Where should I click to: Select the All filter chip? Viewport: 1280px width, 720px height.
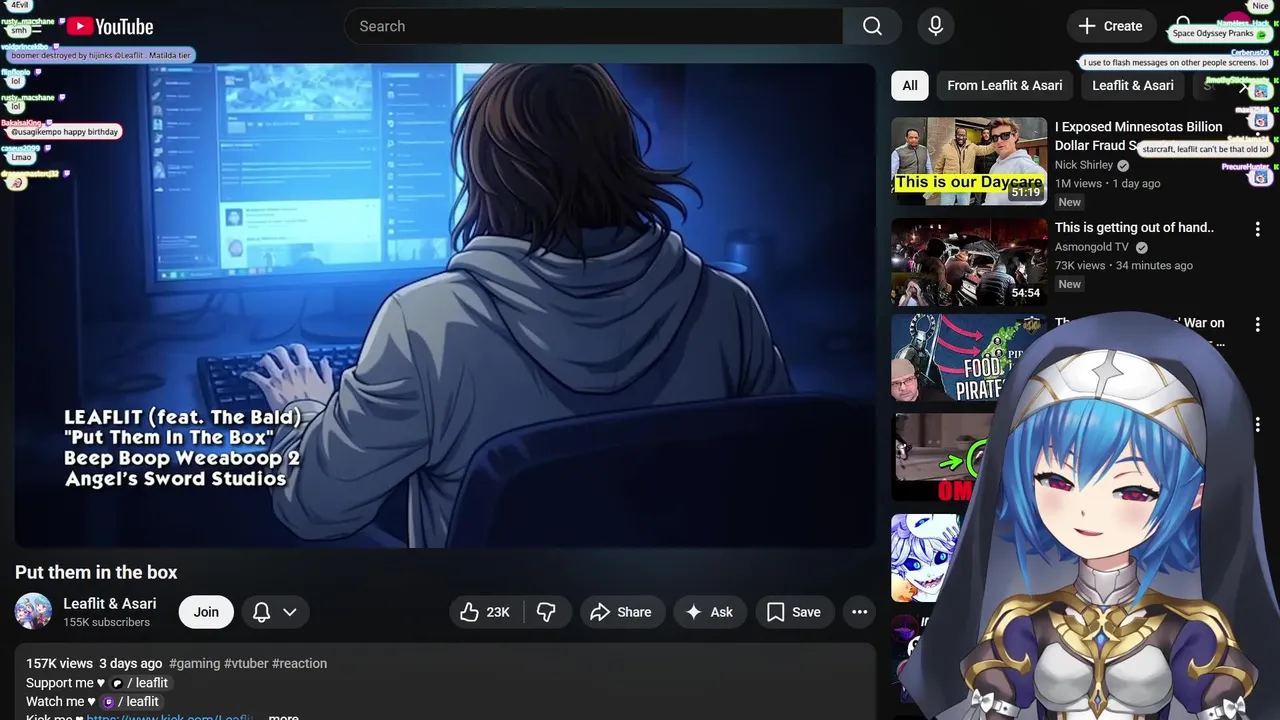tap(910, 86)
